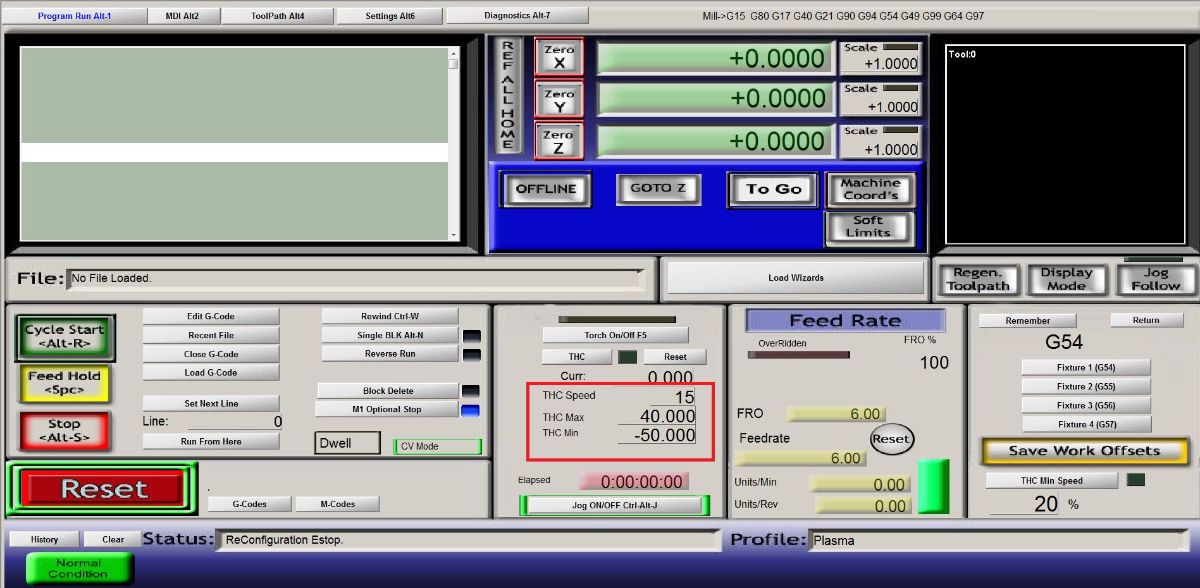Toggle the THC button
Viewport: 1200px width, 588px height.
tap(577, 356)
